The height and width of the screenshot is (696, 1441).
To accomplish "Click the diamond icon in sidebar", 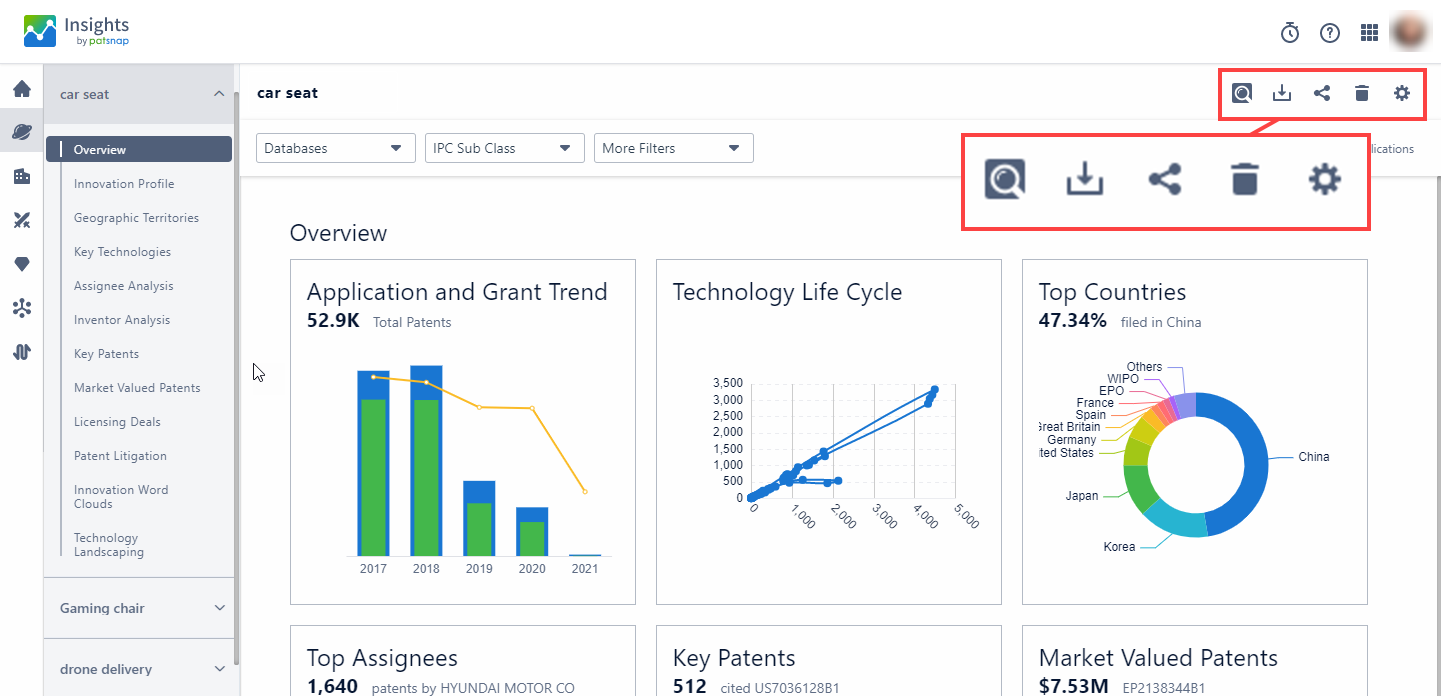I will click(21, 264).
